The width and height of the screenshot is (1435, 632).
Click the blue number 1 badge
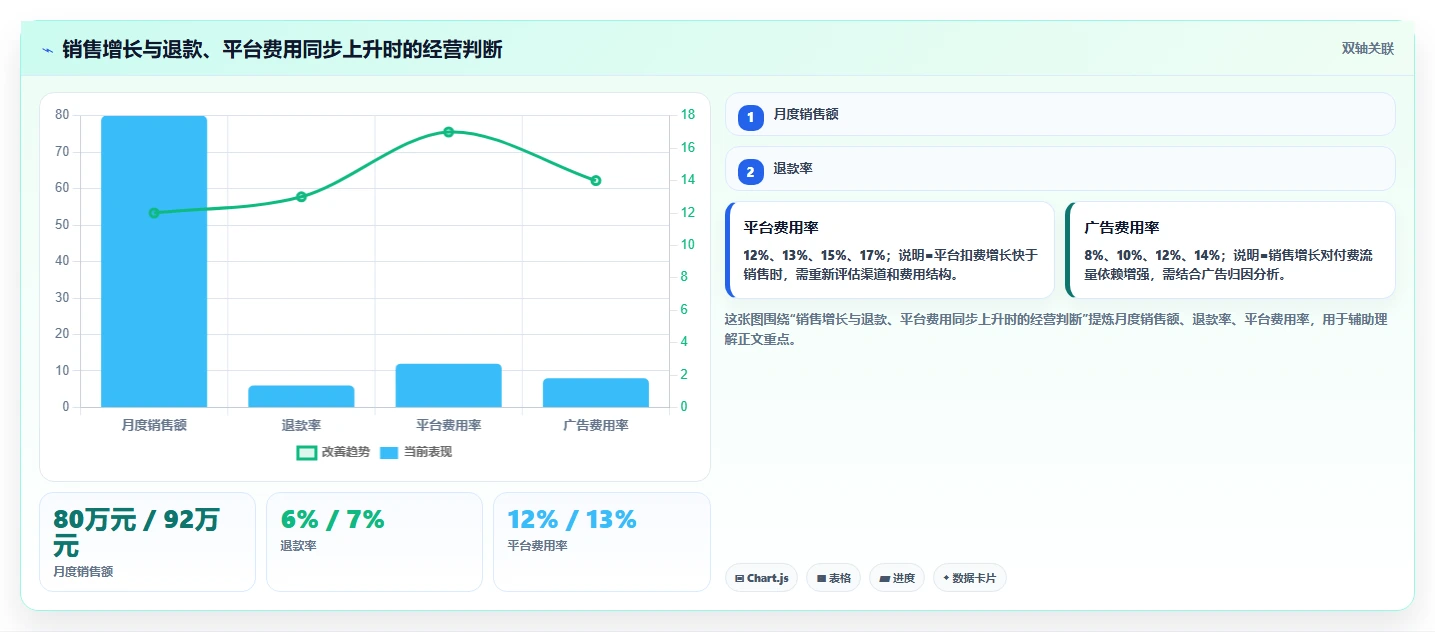point(751,117)
